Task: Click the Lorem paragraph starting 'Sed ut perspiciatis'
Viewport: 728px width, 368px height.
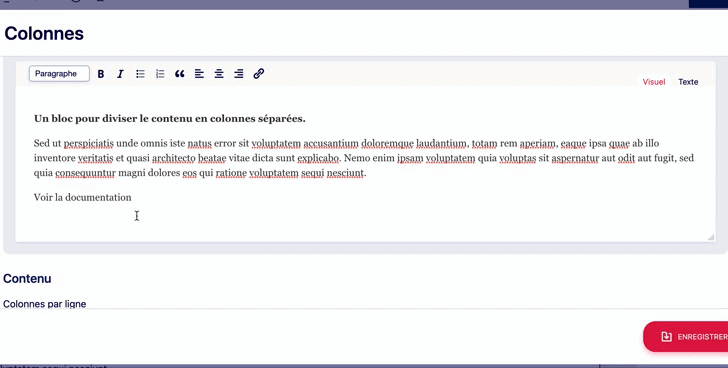Action: coord(364,158)
